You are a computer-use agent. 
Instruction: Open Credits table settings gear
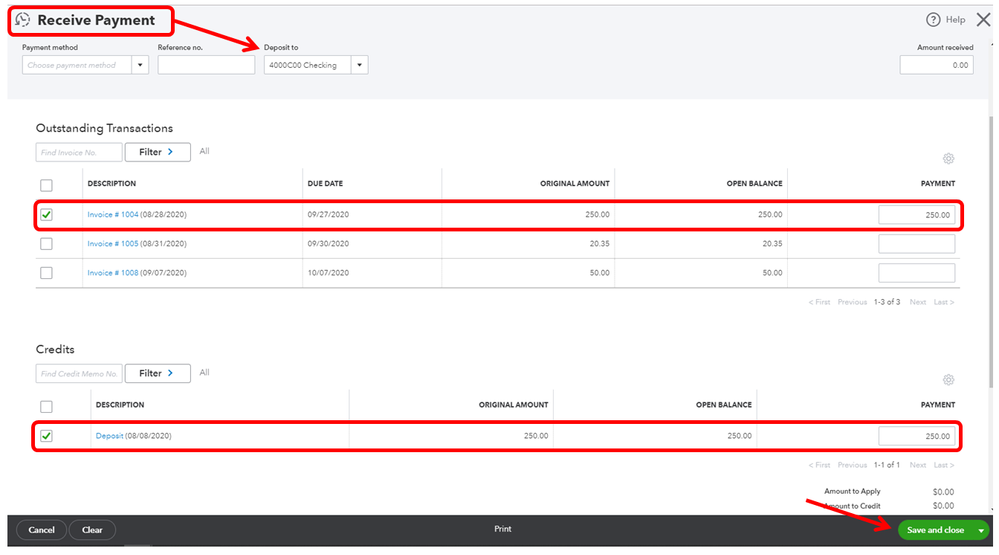(x=948, y=380)
